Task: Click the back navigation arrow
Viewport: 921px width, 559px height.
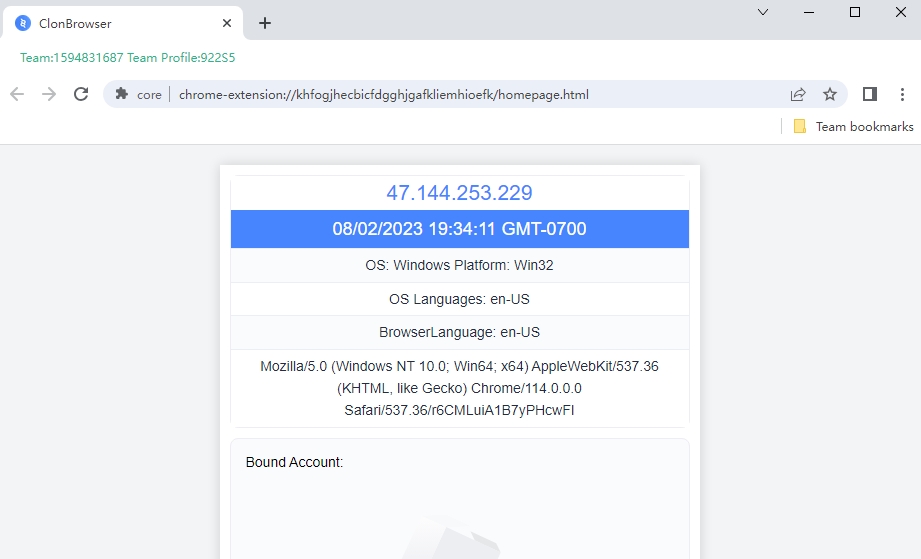Action: point(17,94)
